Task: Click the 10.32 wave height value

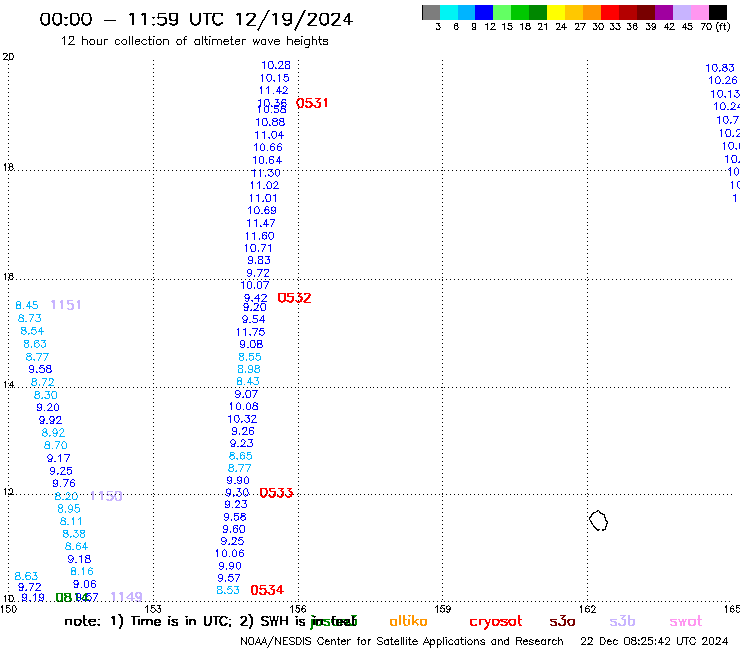Action: (x=242, y=419)
